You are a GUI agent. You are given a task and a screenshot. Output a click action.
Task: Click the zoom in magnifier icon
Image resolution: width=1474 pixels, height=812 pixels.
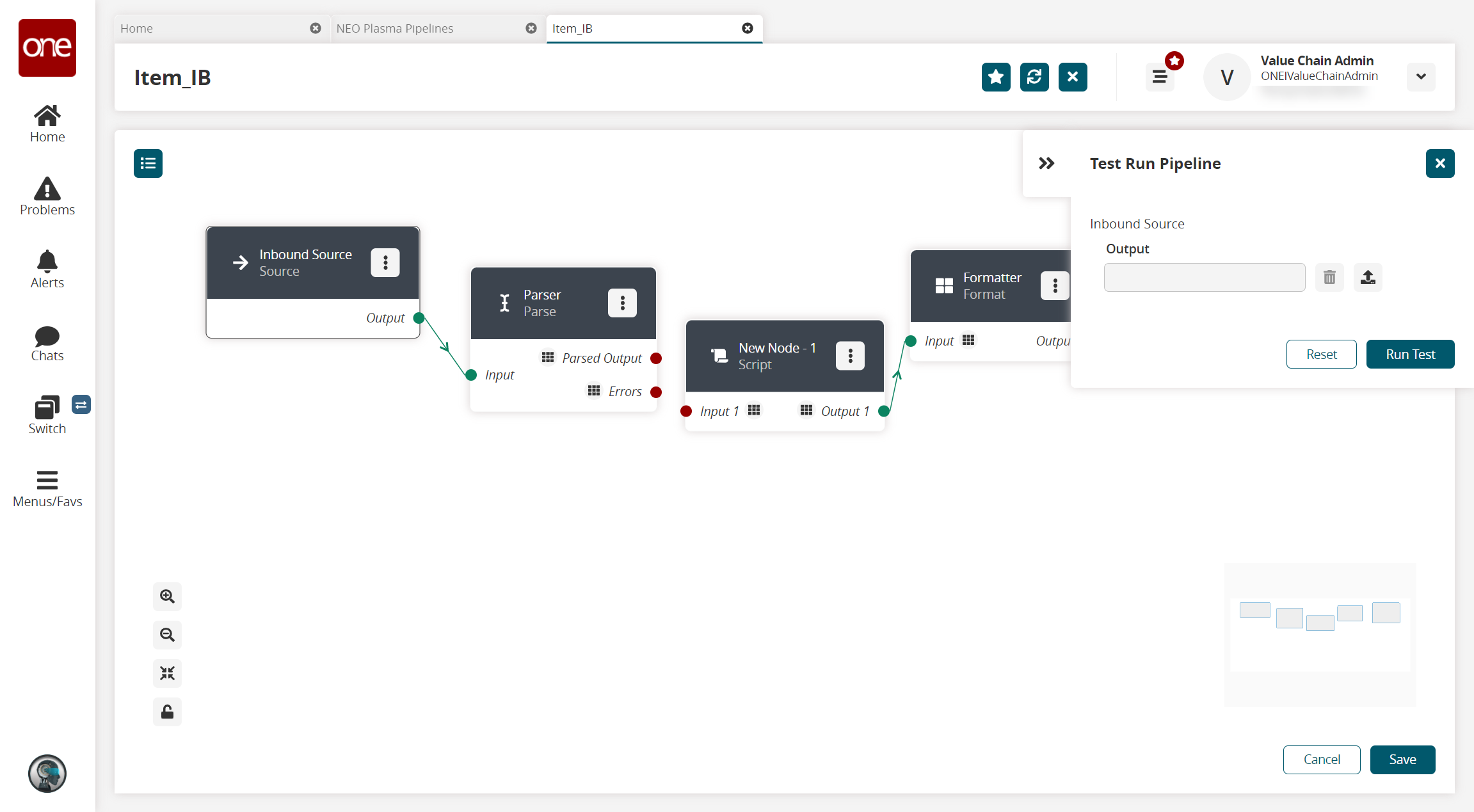pos(167,596)
